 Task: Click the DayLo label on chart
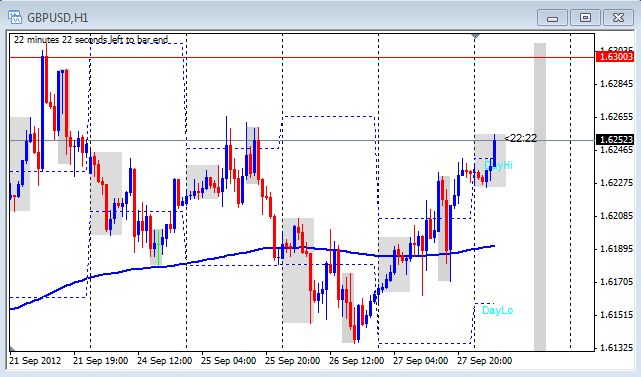click(x=497, y=310)
